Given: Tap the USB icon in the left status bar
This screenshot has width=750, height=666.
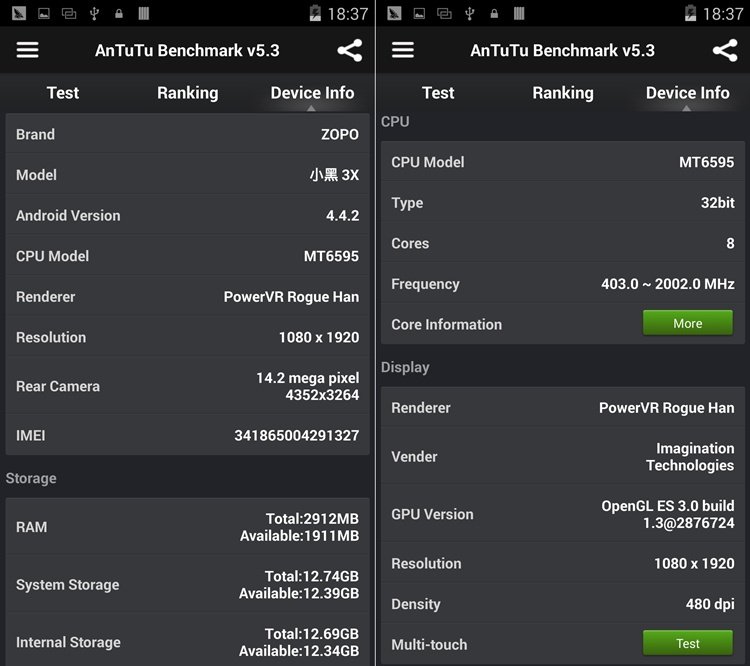Looking at the screenshot, I should [x=94, y=13].
